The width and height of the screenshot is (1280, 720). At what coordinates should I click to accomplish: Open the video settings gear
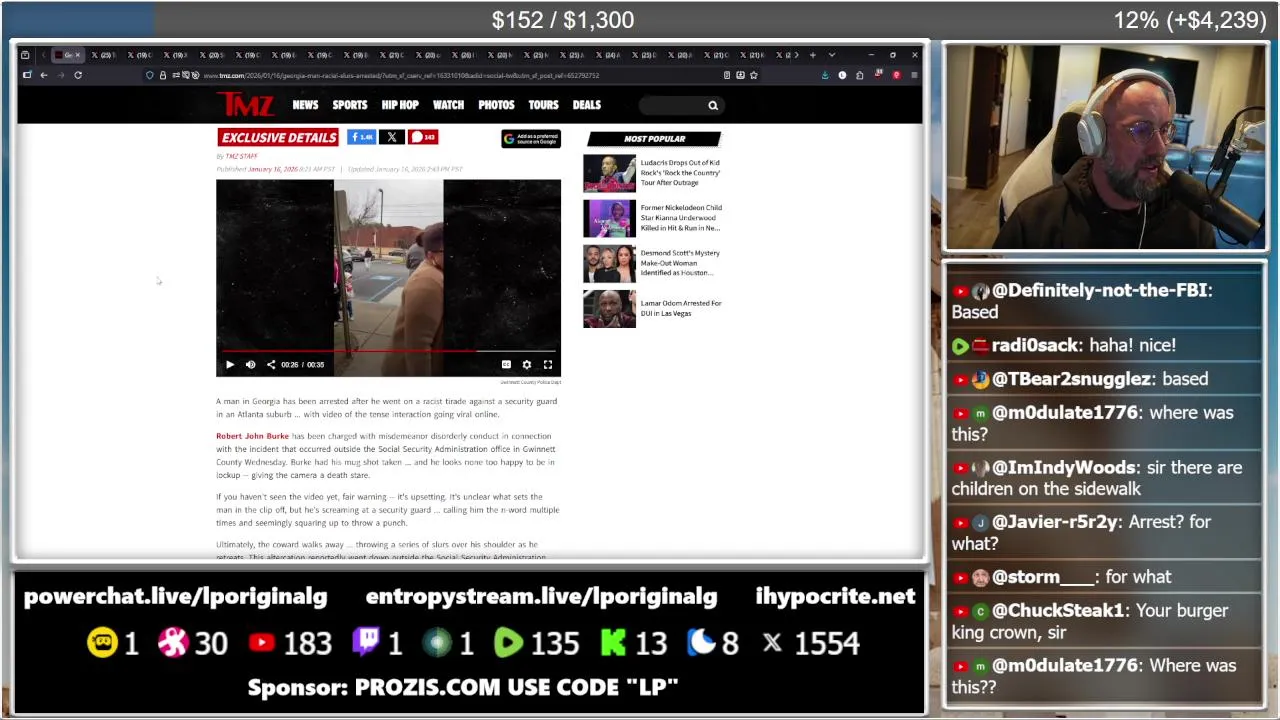[x=527, y=365]
